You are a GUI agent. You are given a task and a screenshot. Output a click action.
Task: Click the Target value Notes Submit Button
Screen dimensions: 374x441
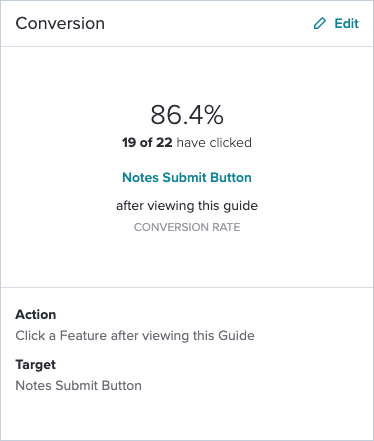[79, 386]
